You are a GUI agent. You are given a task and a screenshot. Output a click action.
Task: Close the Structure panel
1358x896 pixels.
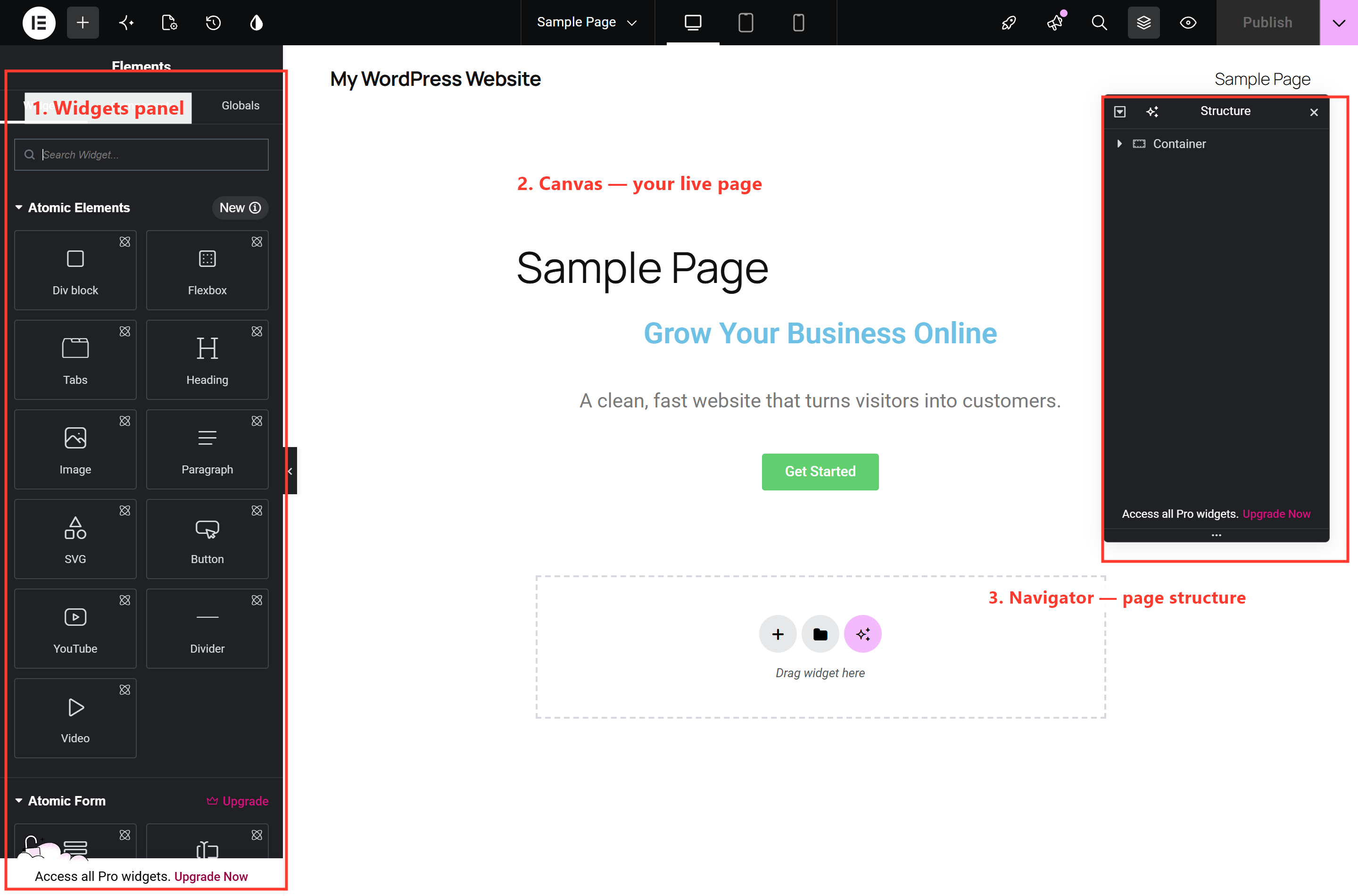point(1314,112)
